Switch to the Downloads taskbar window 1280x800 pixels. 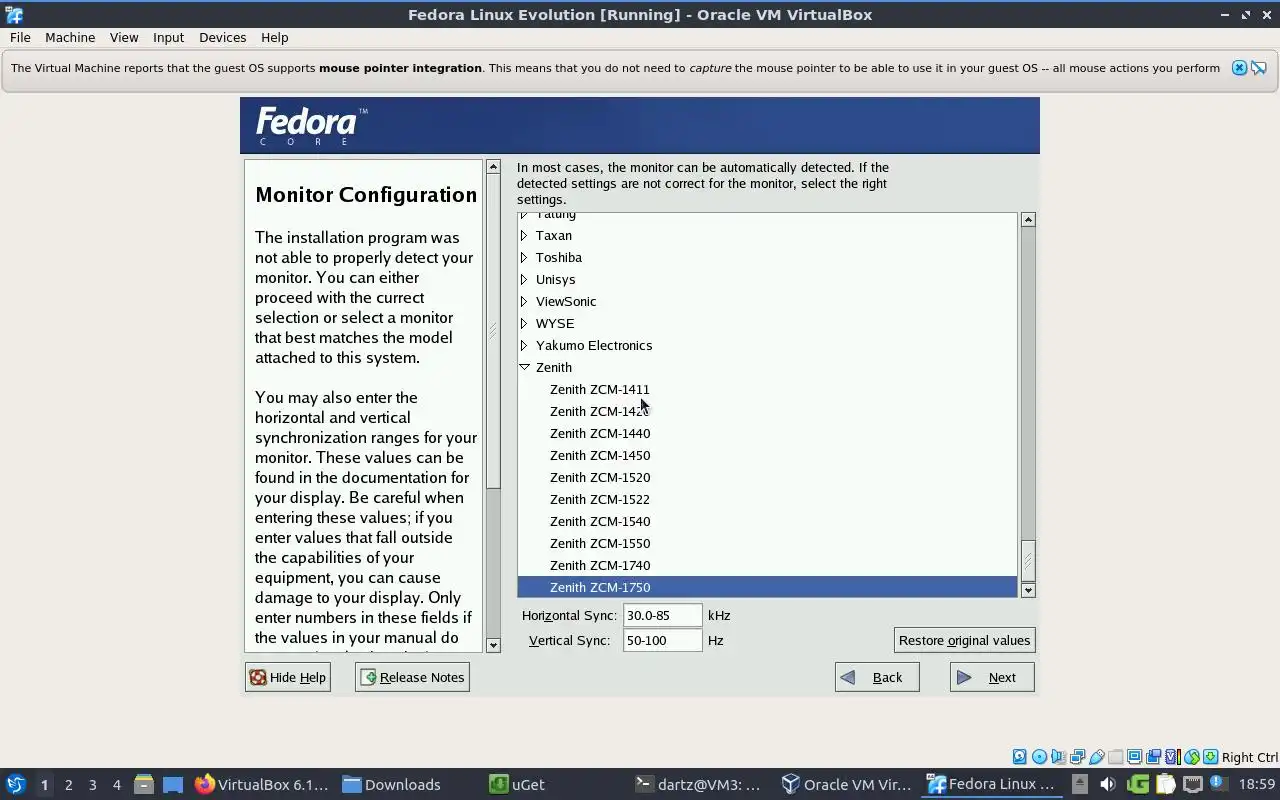tap(391, 784)
